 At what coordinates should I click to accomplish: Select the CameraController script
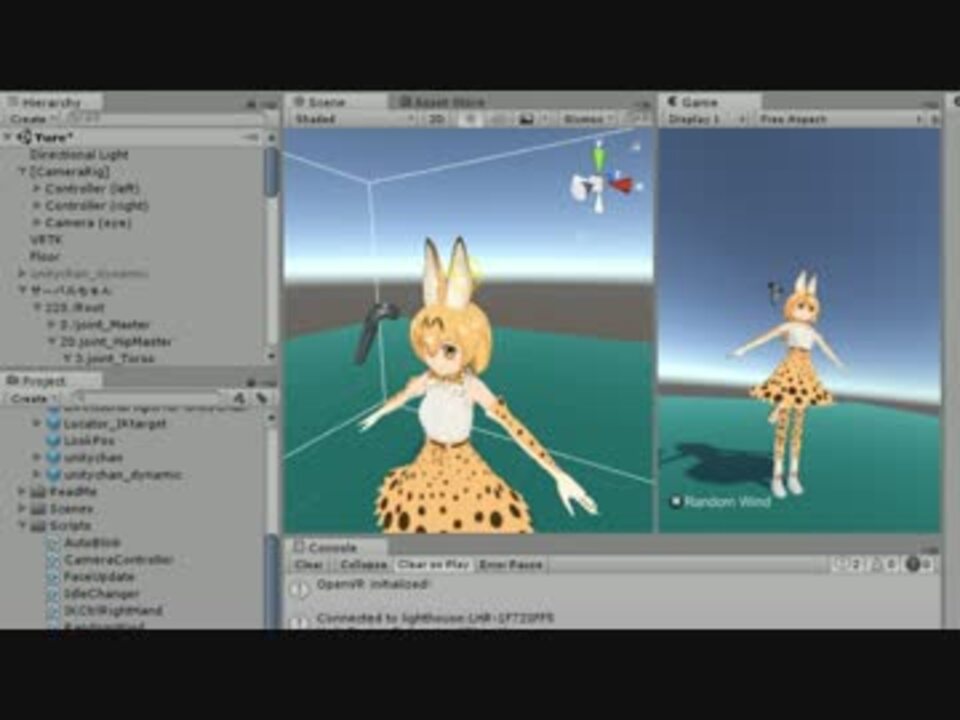tap(118, 560)
